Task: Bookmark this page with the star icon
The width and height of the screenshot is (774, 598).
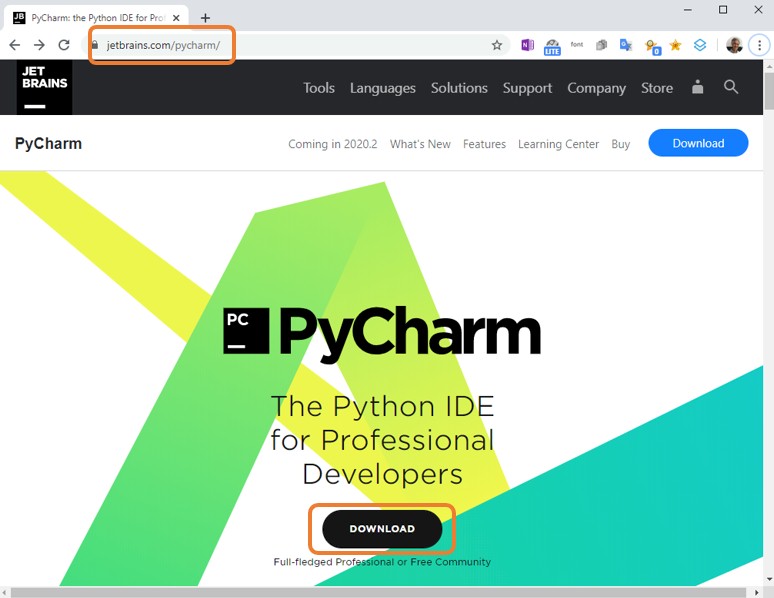Action: coord(497,45)
